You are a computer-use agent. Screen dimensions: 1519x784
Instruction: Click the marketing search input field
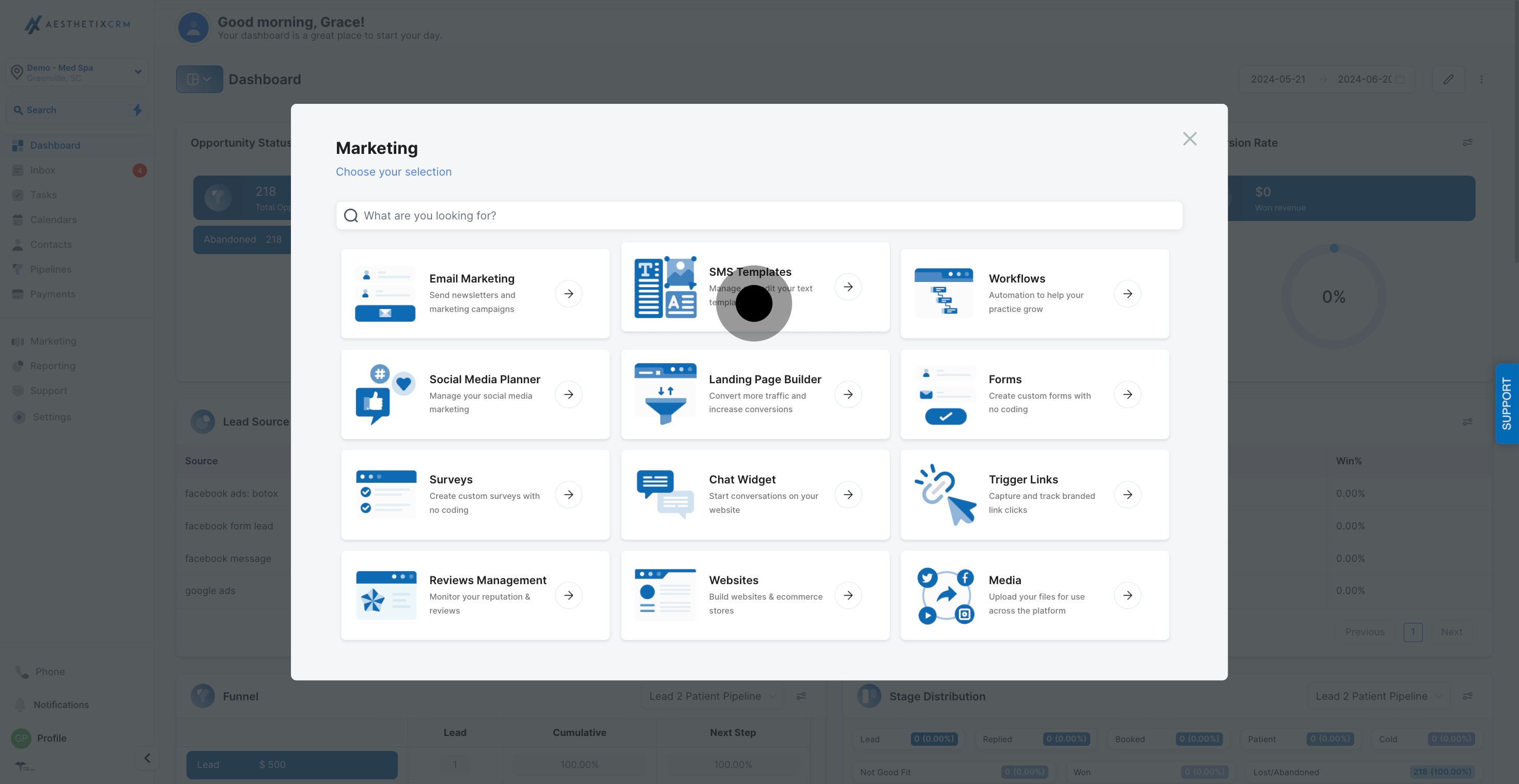759,215
